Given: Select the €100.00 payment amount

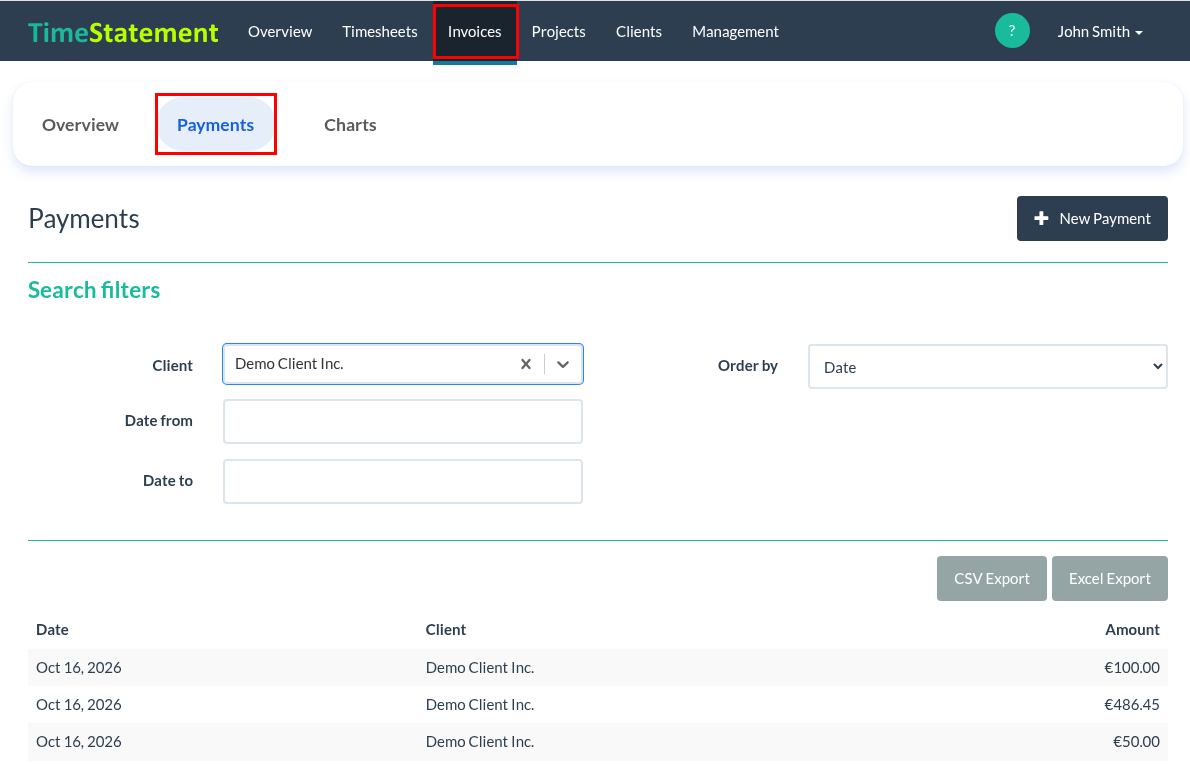Looking at the screenshot, I should pos(1132,668).
